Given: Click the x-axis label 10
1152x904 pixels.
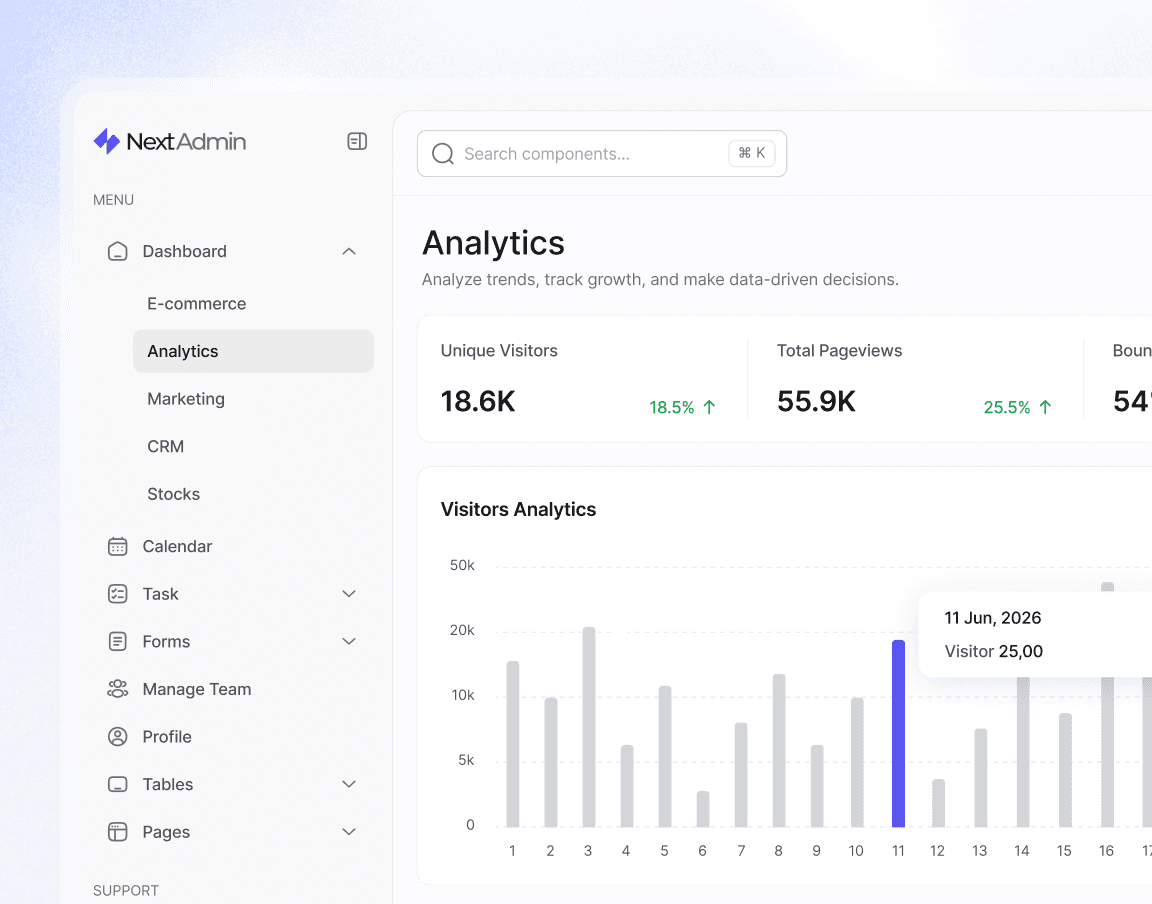Looking at the screenshot, I should (x=856, y=850).
